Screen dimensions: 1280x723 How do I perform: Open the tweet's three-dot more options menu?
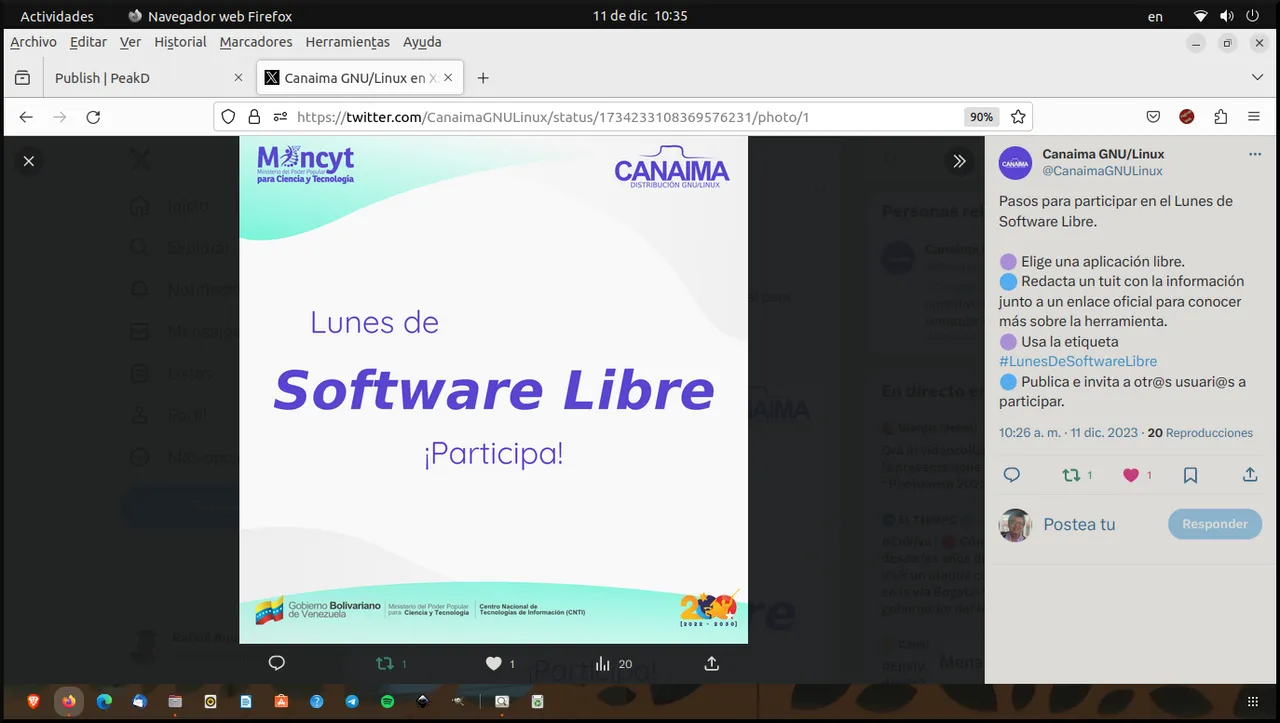pyautogui.click(x=1255, y=154)
